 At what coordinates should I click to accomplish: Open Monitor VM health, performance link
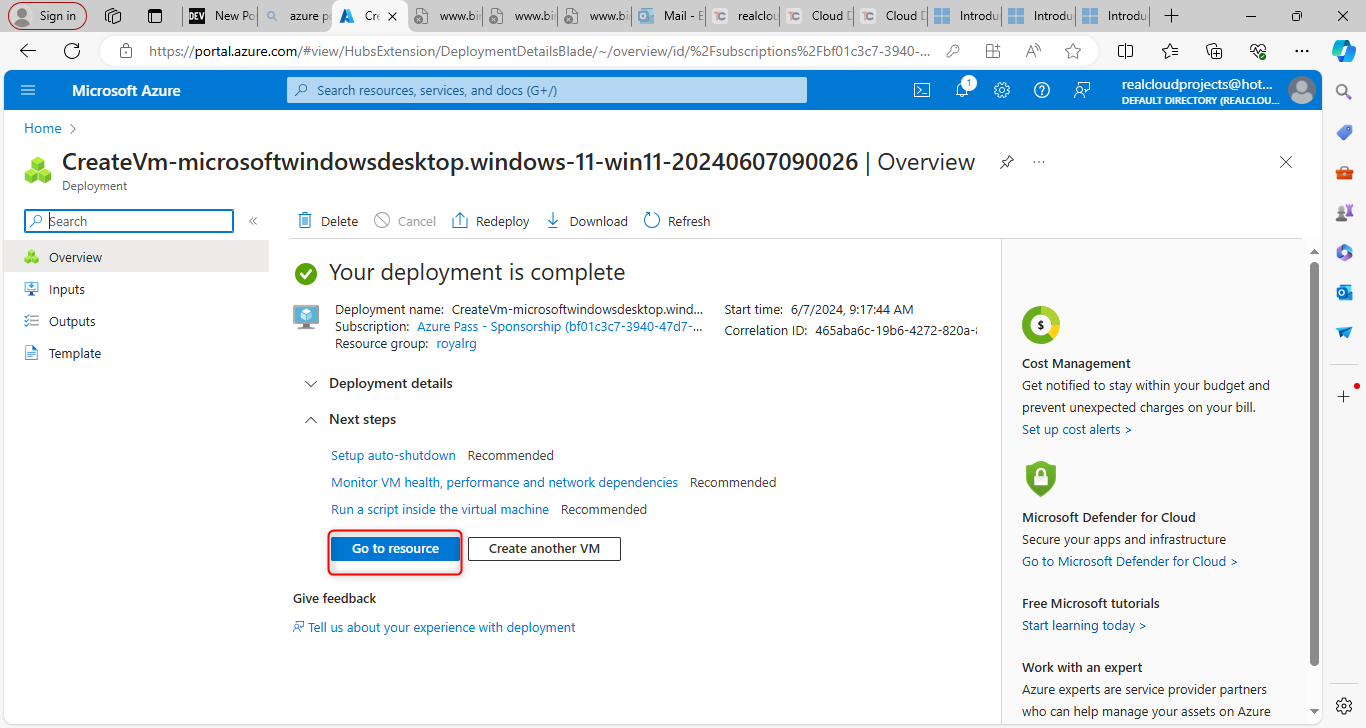504,482
